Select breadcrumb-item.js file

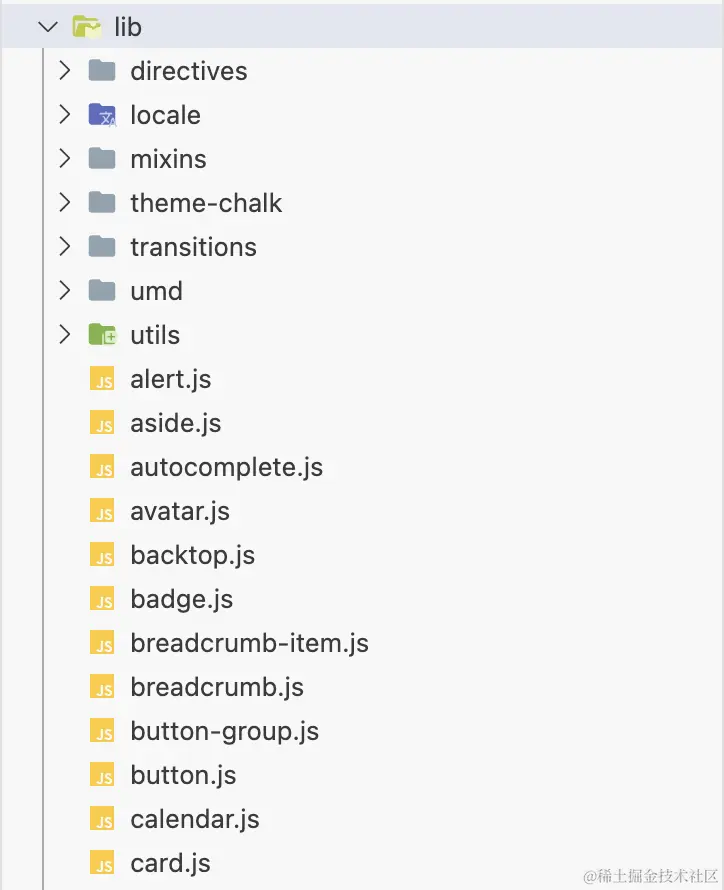click(249, 644)
